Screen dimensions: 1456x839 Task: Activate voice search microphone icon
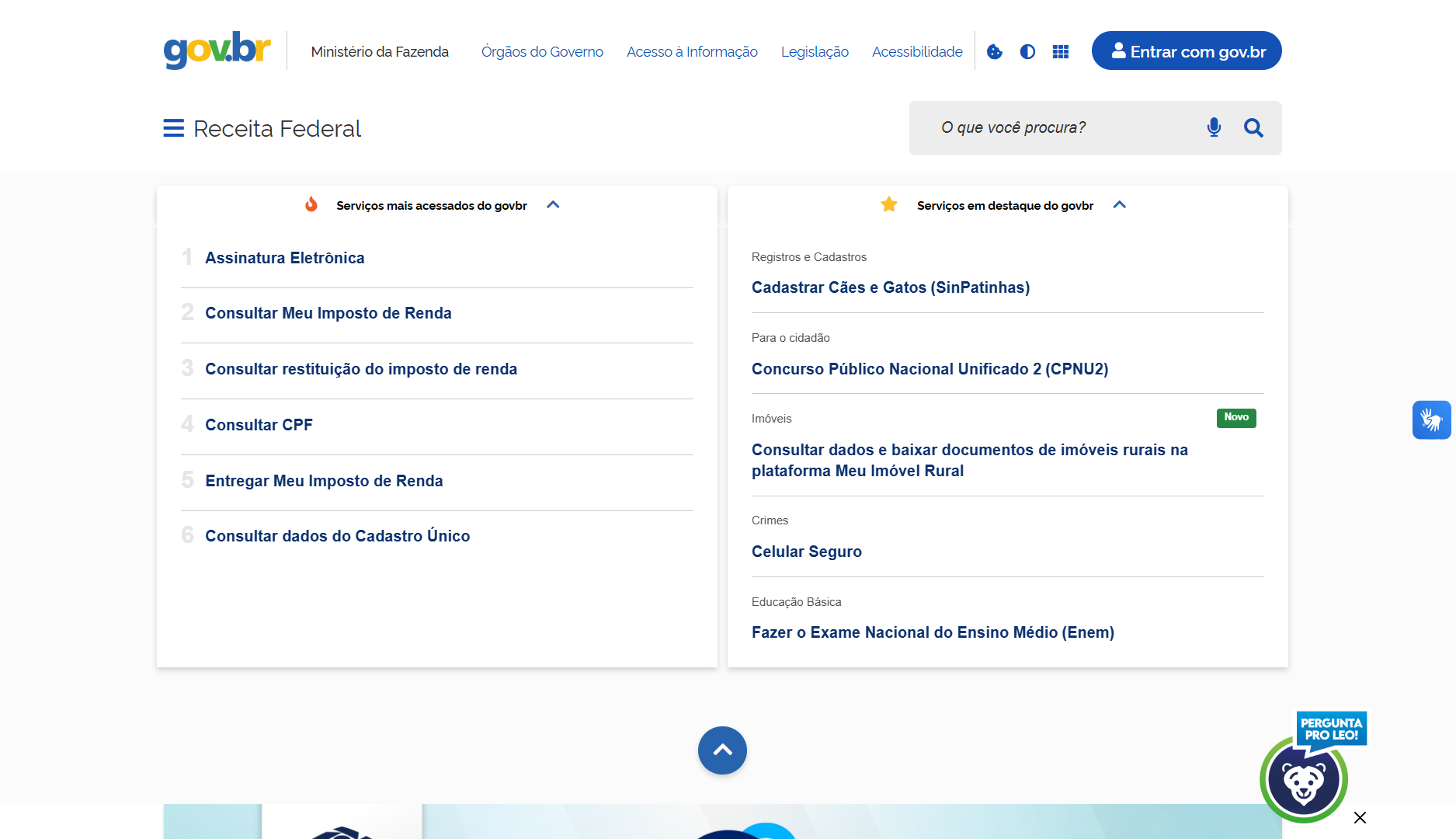point(1214,127)
